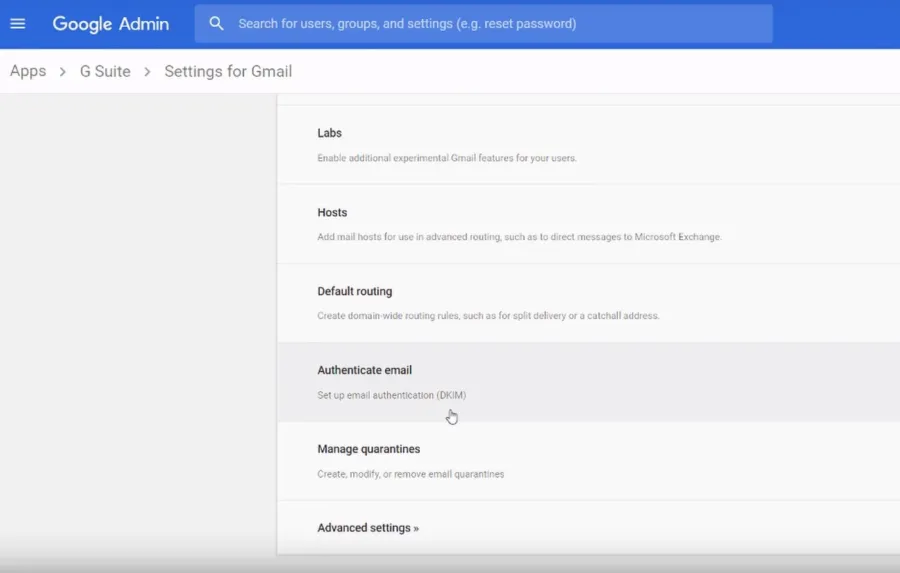Navigate to G Suite breadcrumb
Viewport: 900px width, 573px height.
pyautogui.click(x=105, y=71)
